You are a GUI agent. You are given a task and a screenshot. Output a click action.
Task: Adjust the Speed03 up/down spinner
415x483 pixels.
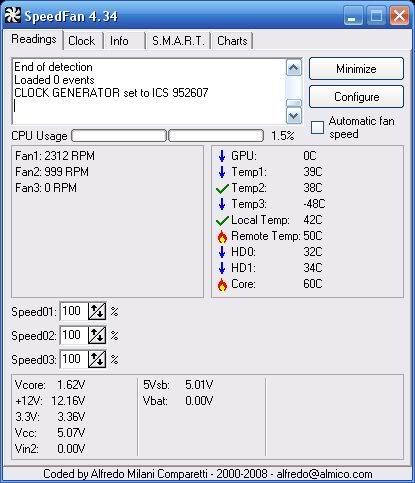coord(97,359)
